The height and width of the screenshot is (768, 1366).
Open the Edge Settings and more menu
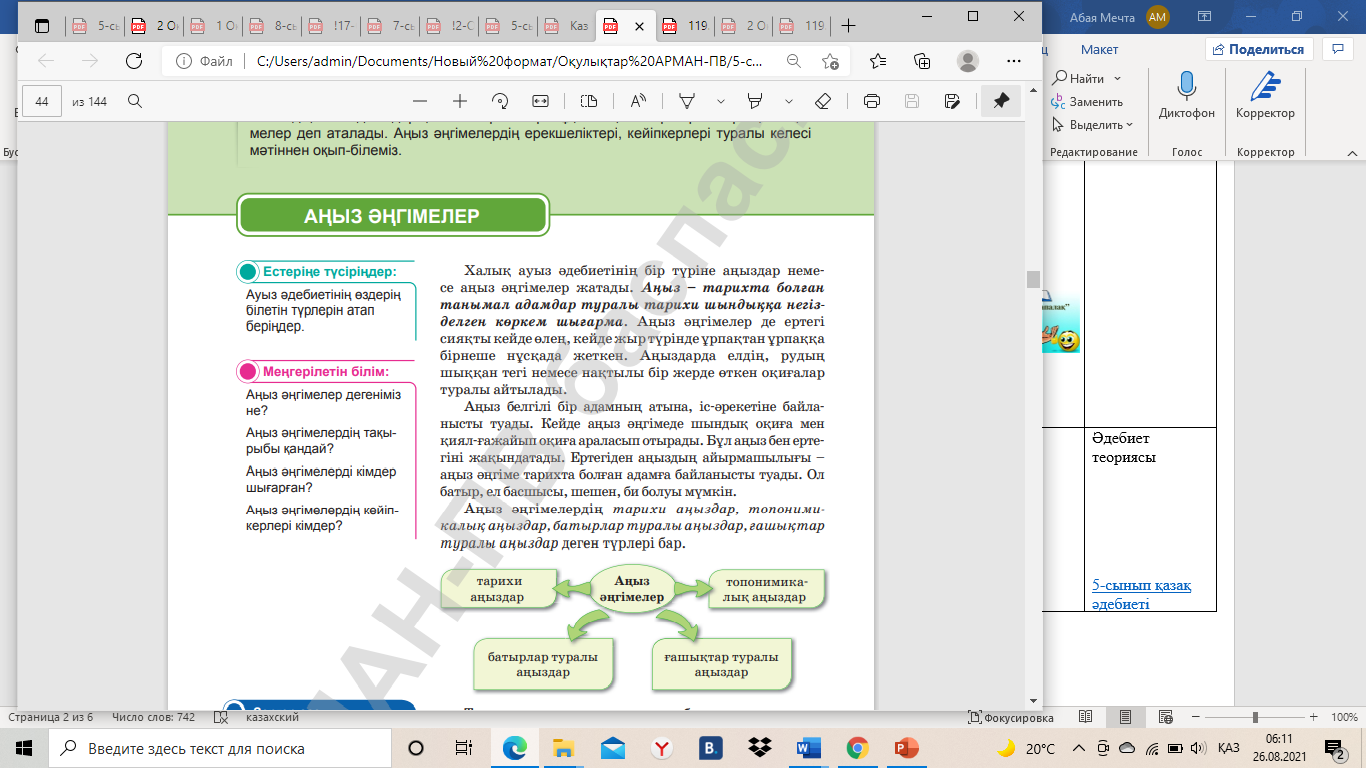[1014, 61]
